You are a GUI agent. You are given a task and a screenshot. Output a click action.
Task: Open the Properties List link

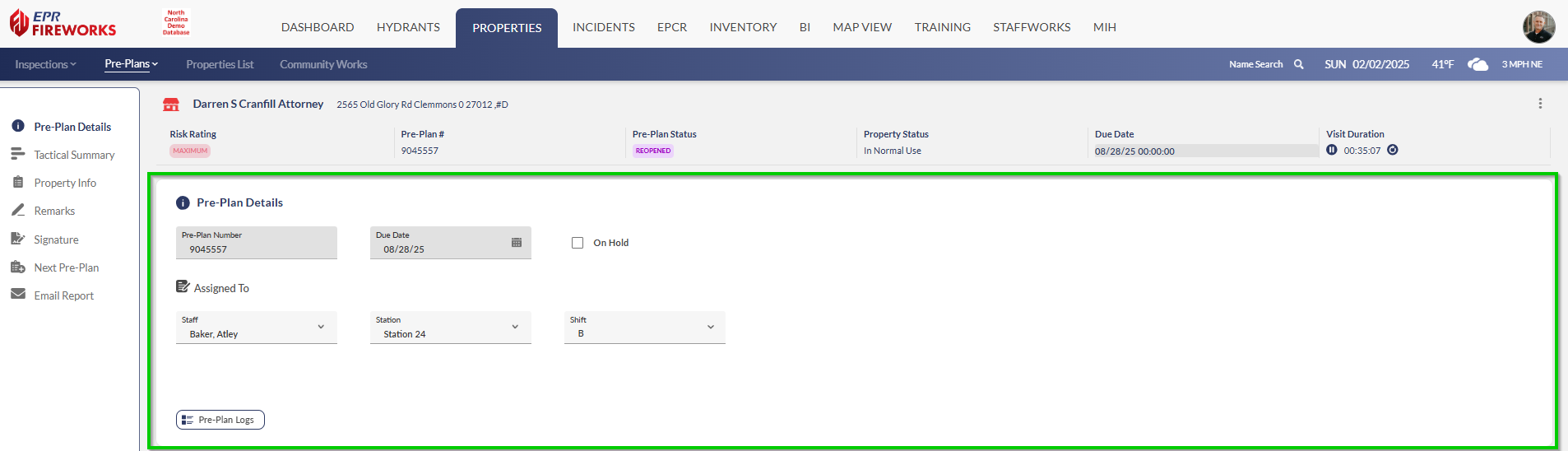coord(220,64)
